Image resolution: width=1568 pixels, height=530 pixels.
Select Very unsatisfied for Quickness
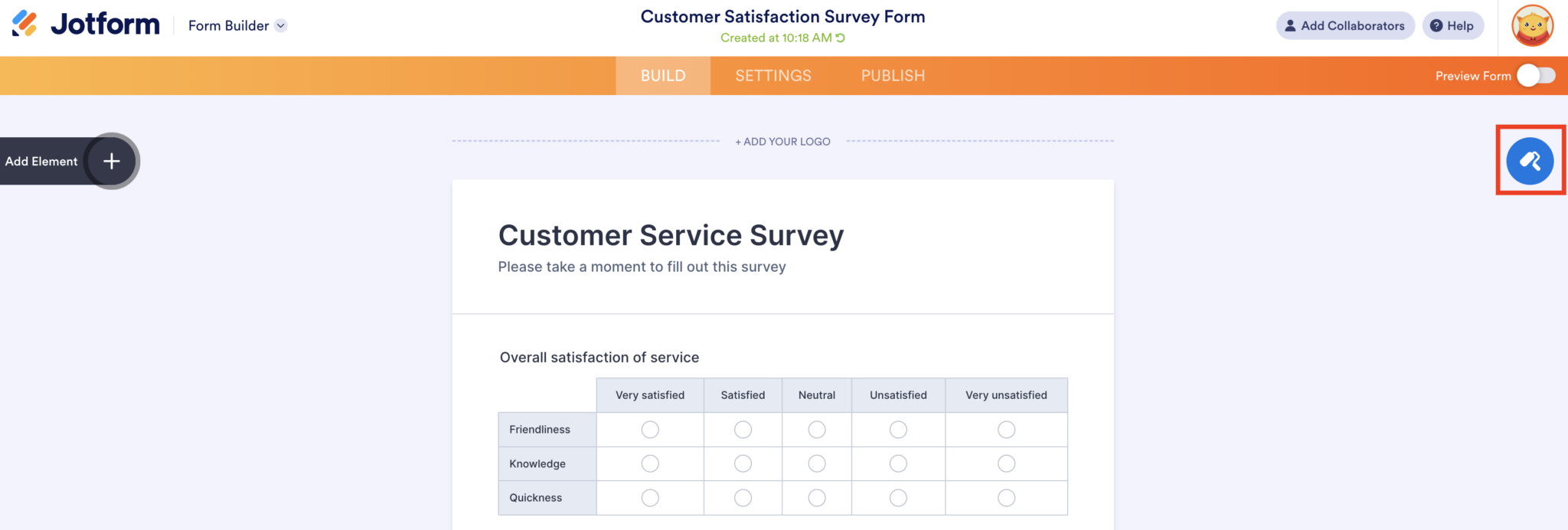[x=1006, y=498]
